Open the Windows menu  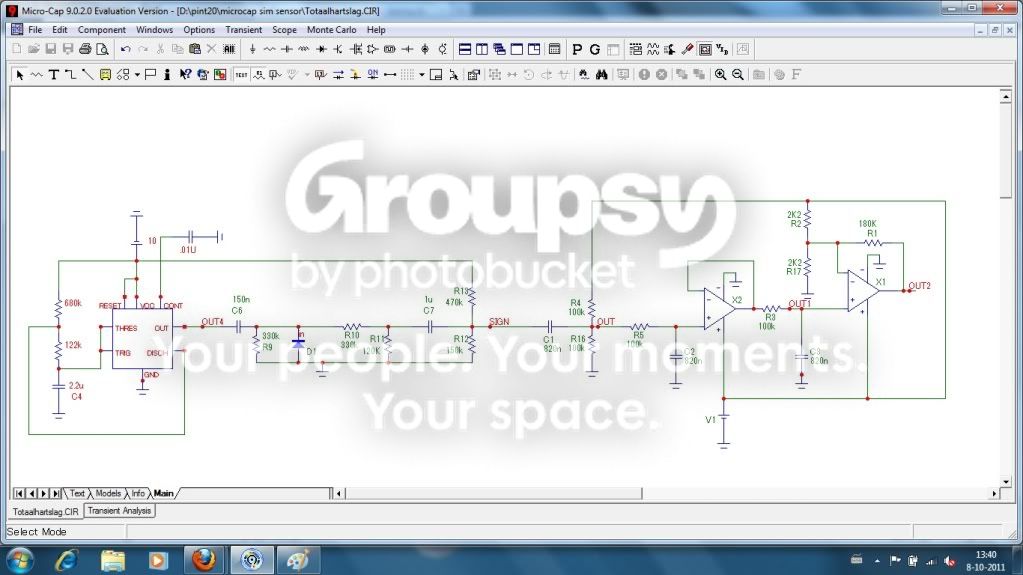coord(154,29)
